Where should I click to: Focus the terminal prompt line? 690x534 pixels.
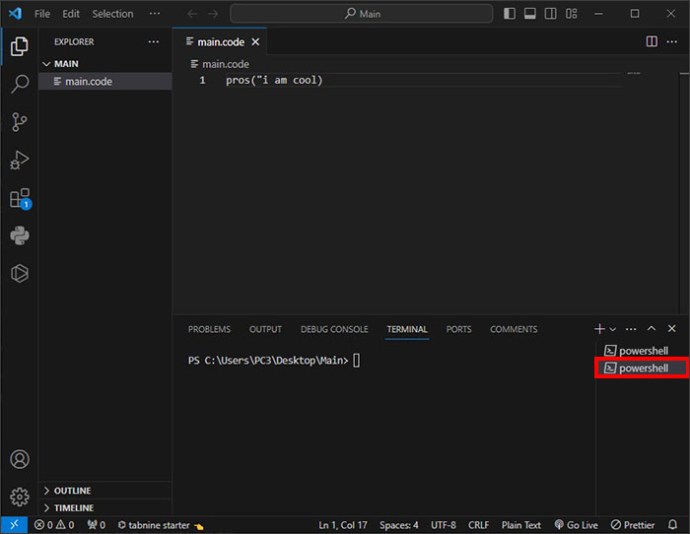(274, 361)
